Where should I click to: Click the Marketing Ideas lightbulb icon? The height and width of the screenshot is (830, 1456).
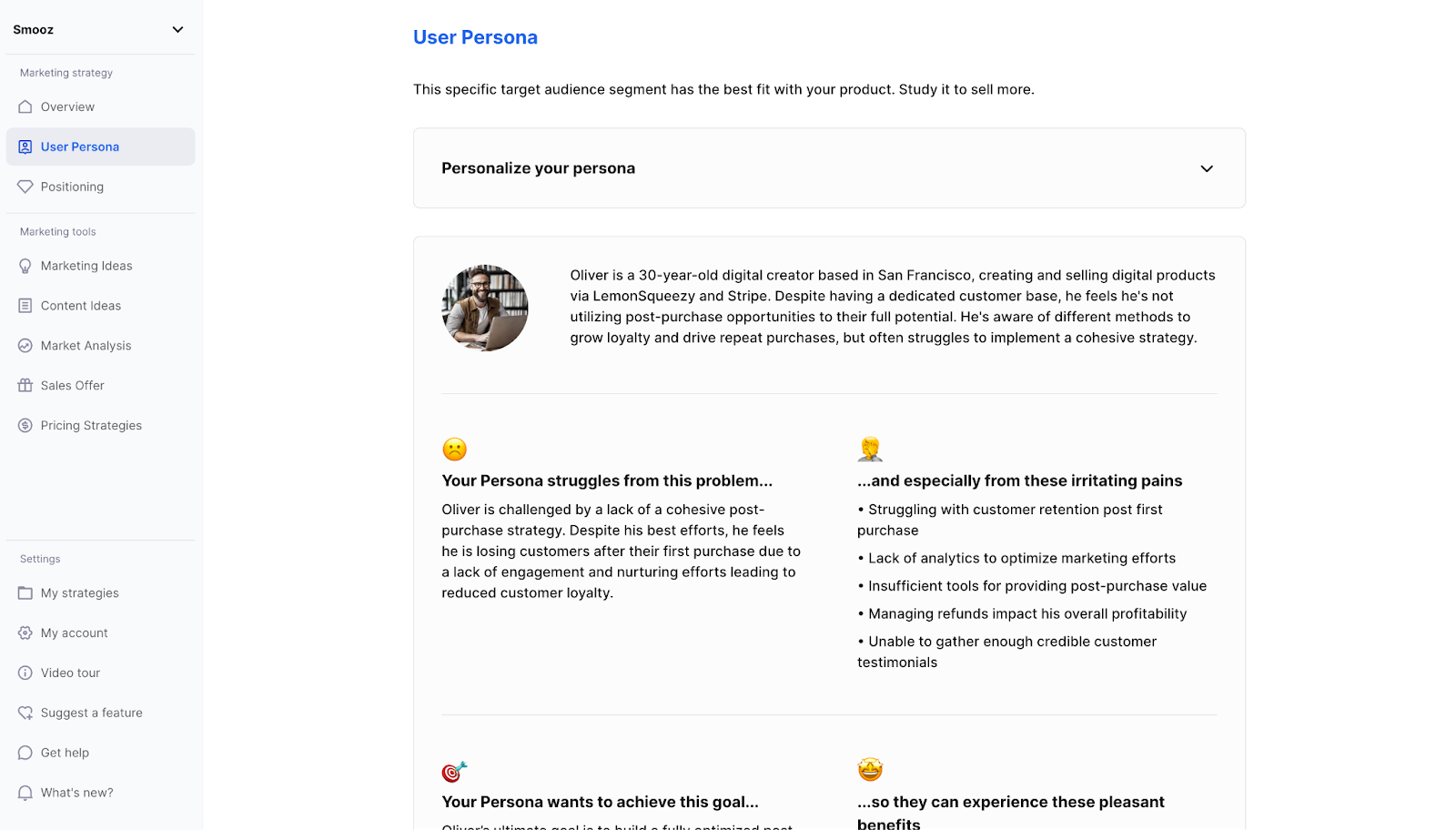25,266
